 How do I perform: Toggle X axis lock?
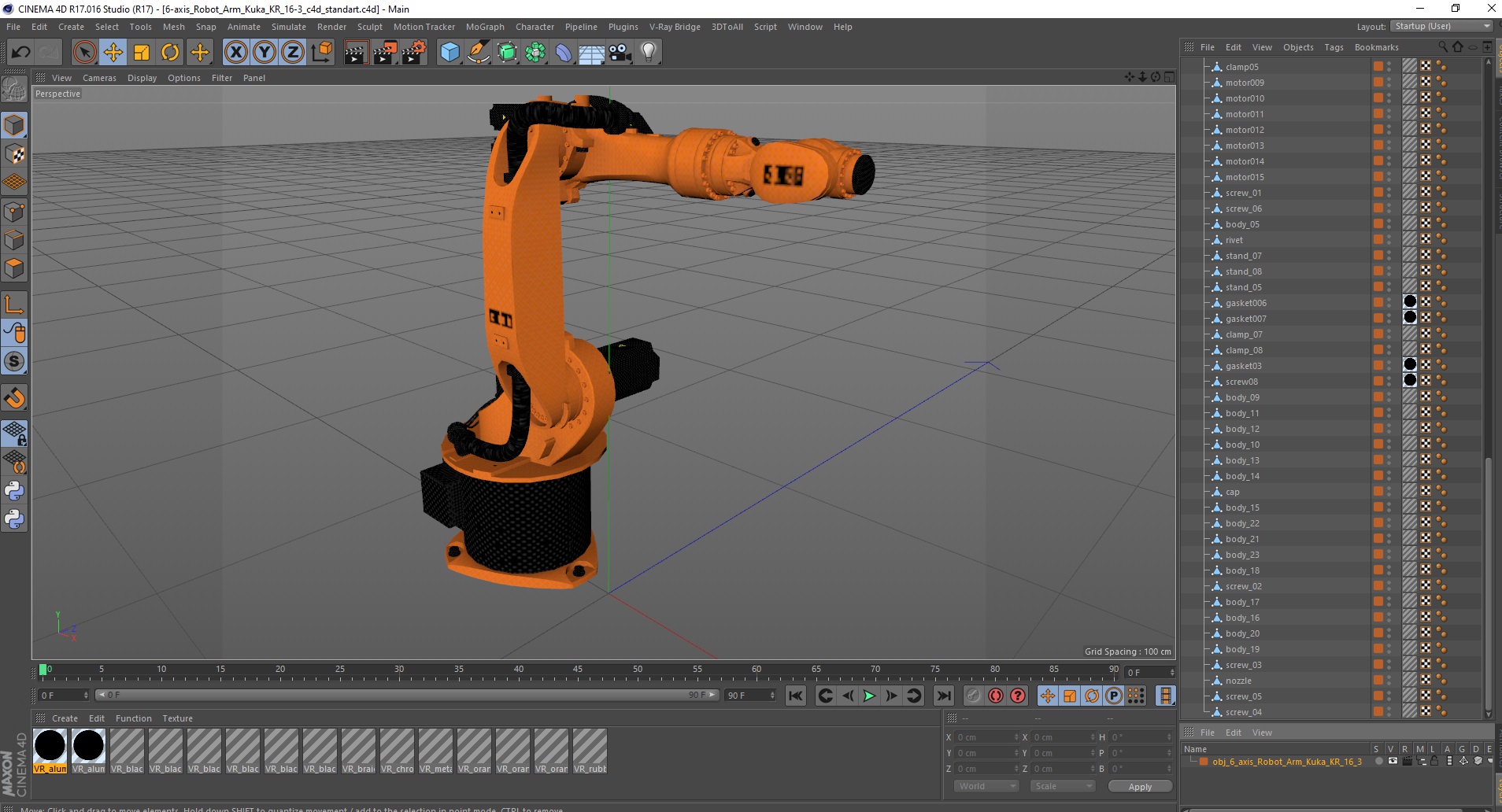(x=235, y=53)
